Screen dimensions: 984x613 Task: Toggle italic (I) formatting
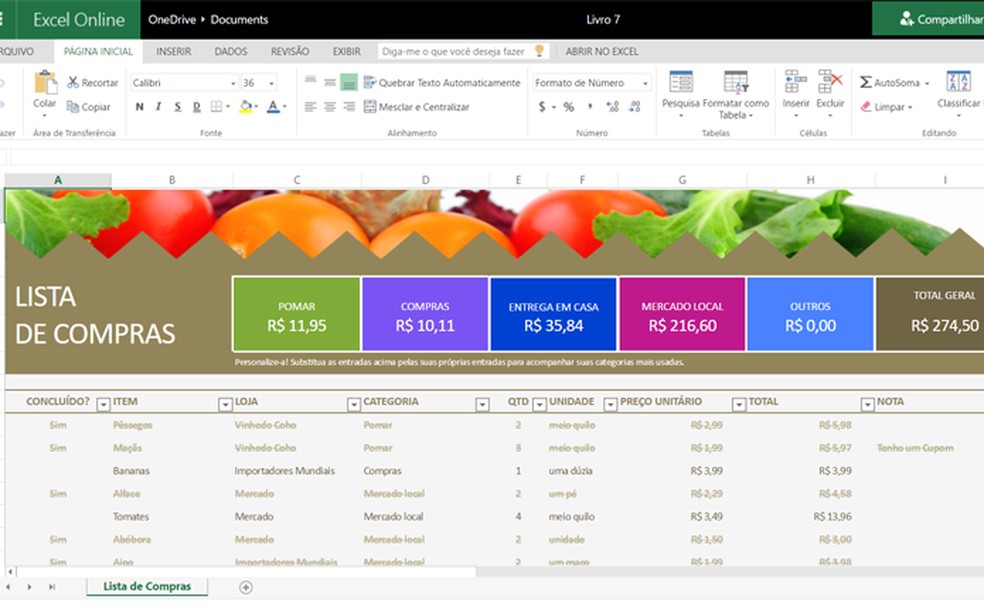[x=159, y=107]
